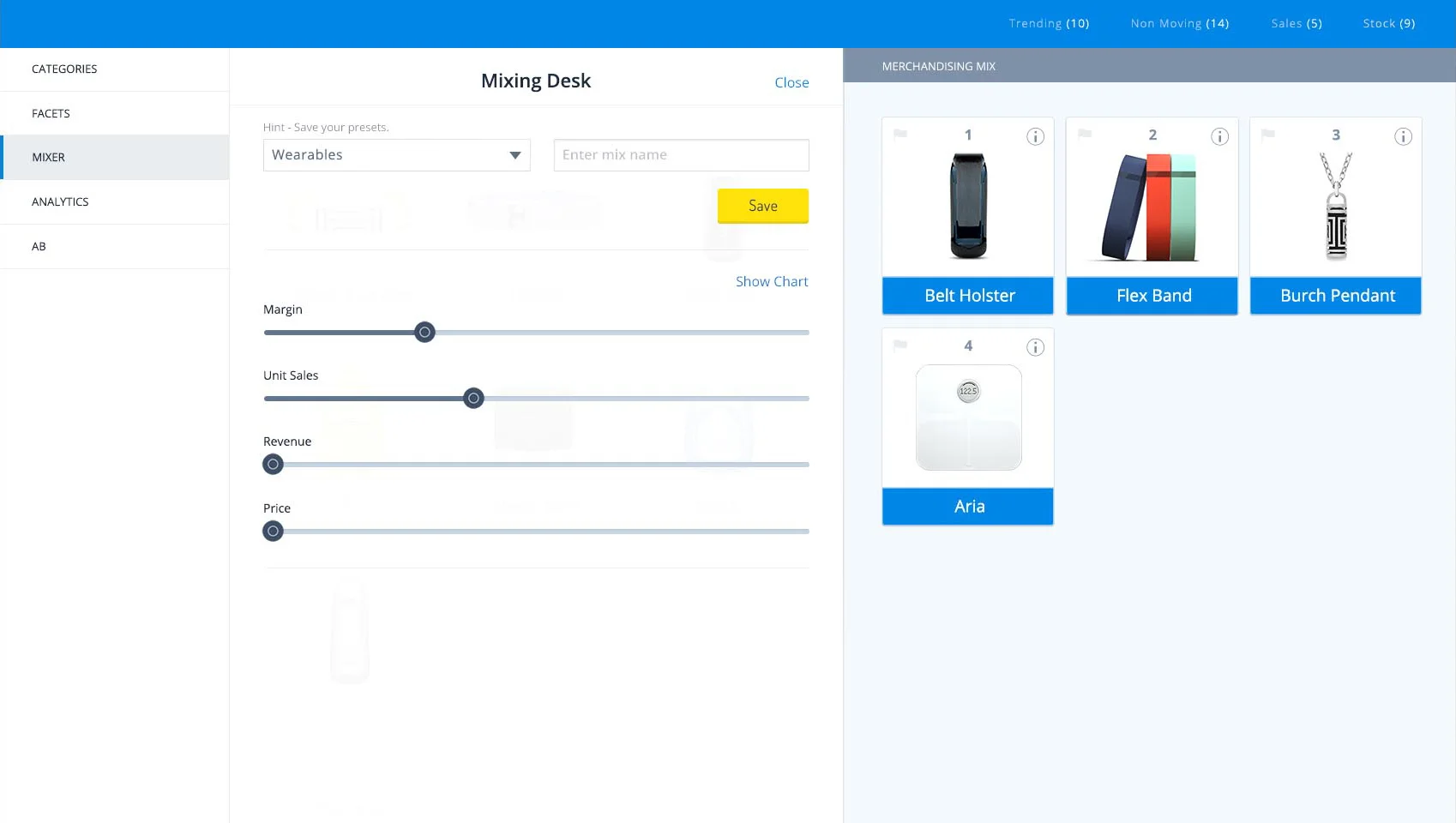This screenshot has height=823, width=1456.
Task: Flag the Flex Band product
Action: coord(1085,134)
